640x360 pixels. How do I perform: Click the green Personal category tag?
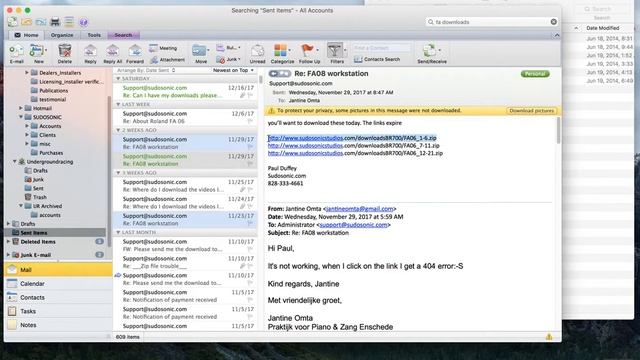point(535,74)
